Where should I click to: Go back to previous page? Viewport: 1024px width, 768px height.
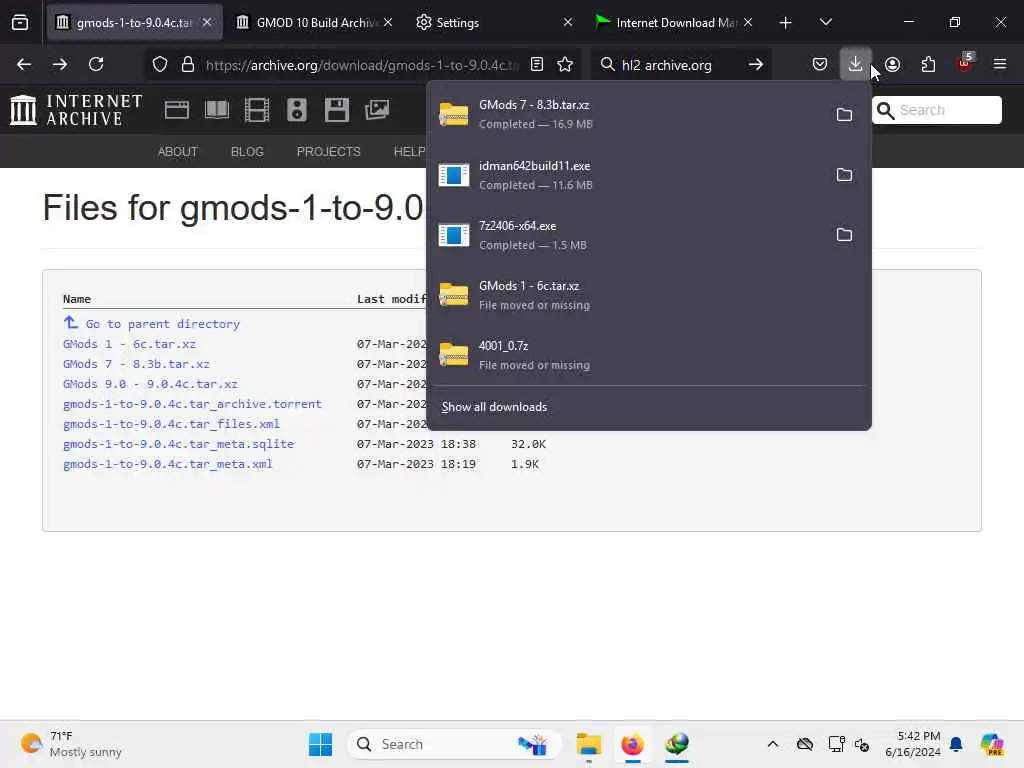(24, 64)
